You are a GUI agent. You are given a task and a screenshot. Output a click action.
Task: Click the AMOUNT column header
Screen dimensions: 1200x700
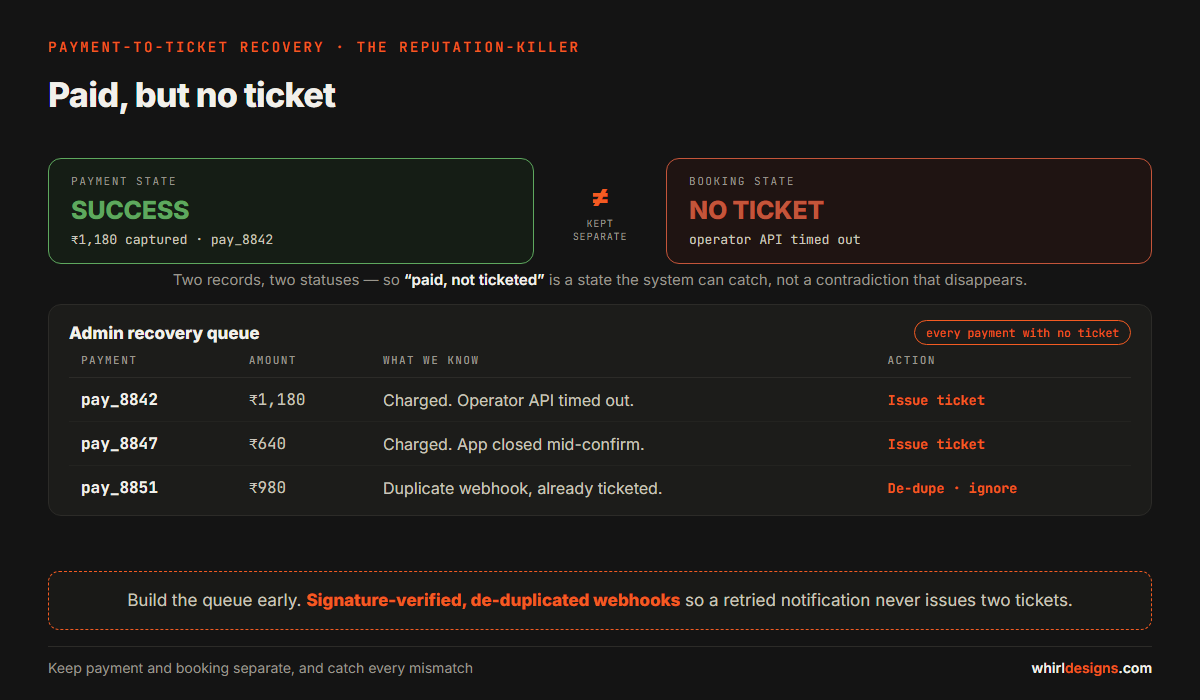(x=272, y=360)
